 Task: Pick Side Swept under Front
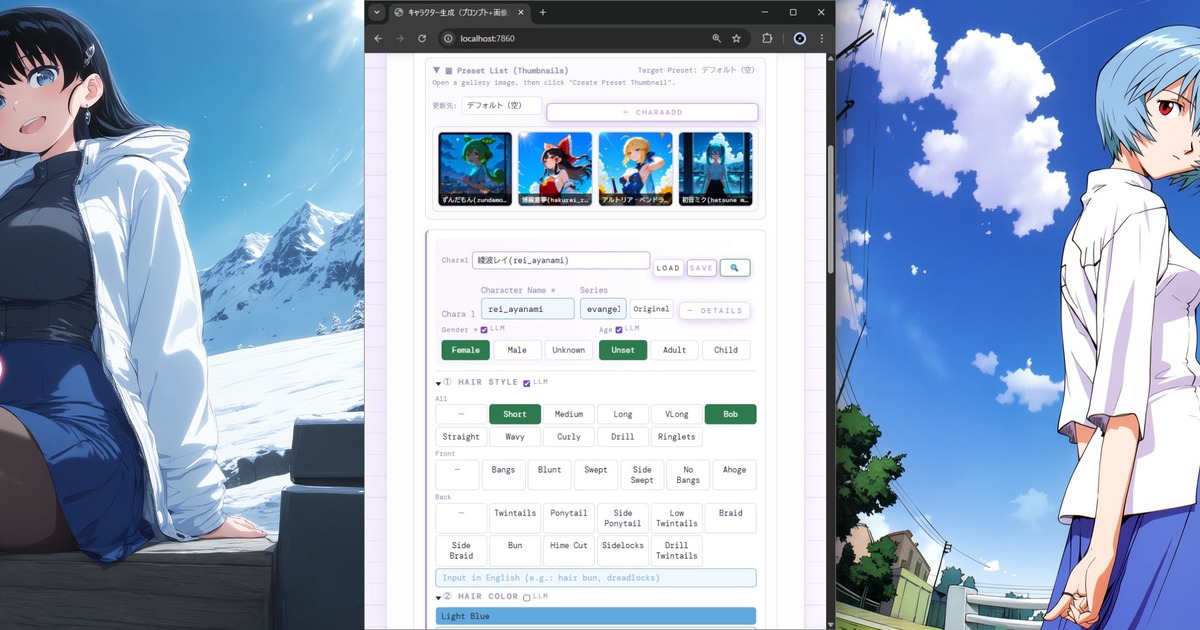tap(642, 475)
